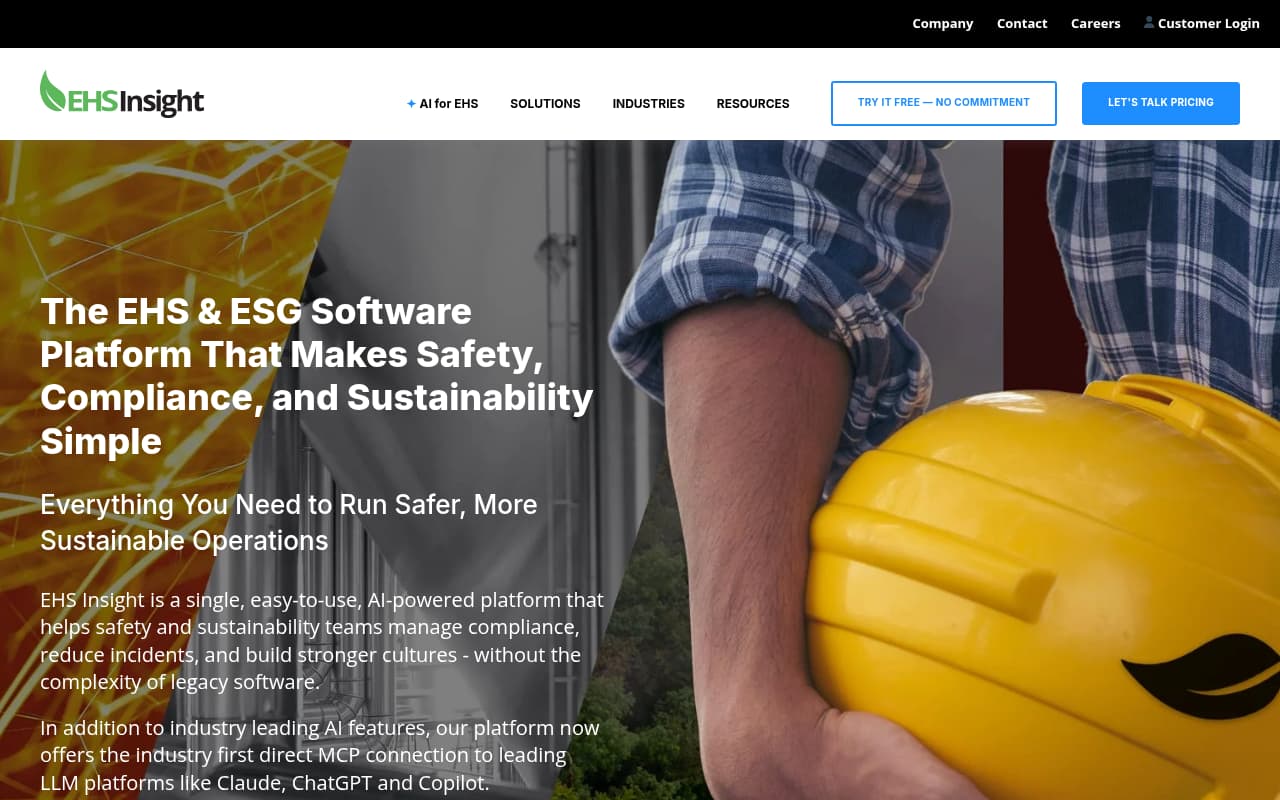Open the Solutions menu
Viewport: 1280px width, 800px height.
545,104
